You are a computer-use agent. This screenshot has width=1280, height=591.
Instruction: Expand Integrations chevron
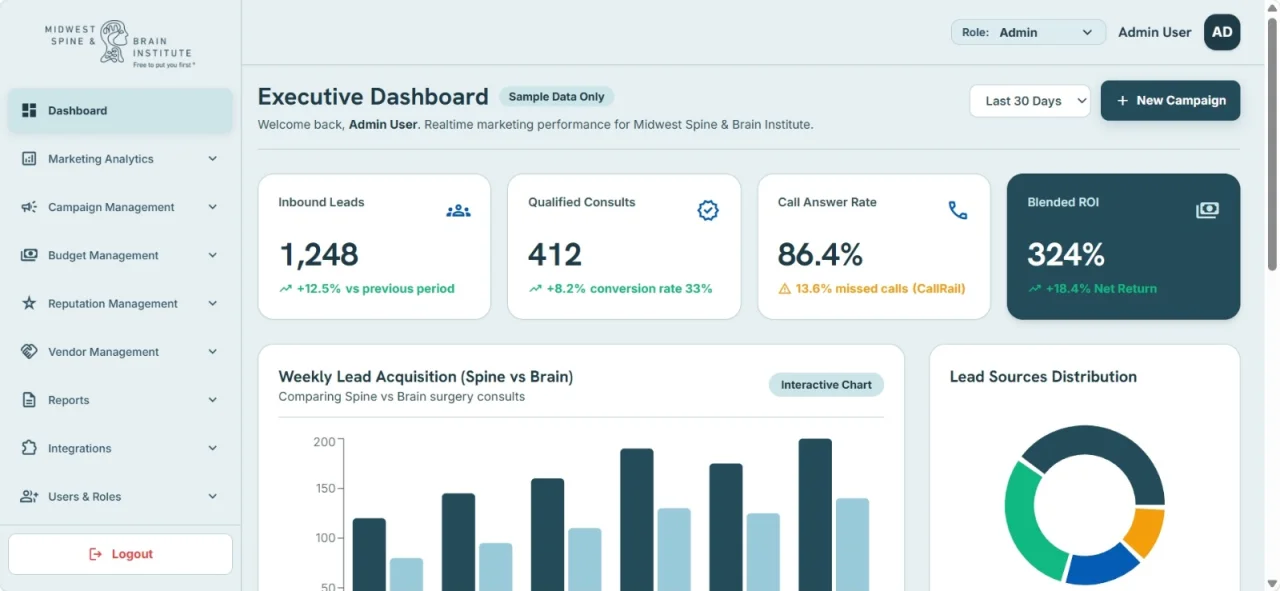[x=212, y=448]
